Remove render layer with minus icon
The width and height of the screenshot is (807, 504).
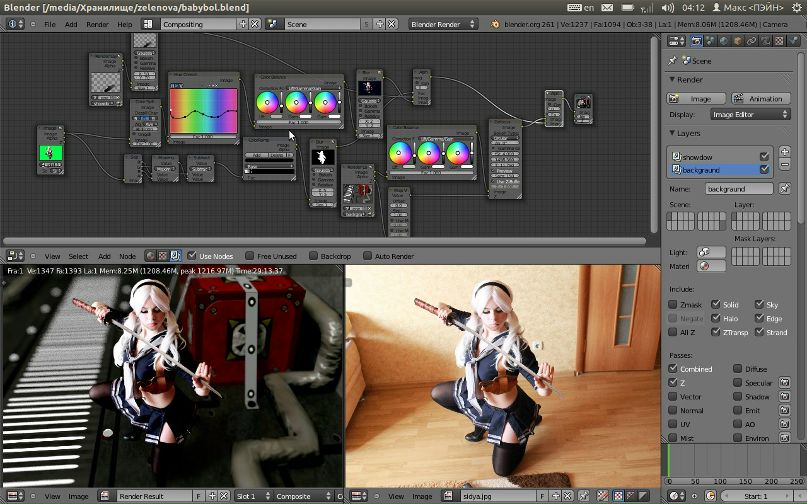784,166
